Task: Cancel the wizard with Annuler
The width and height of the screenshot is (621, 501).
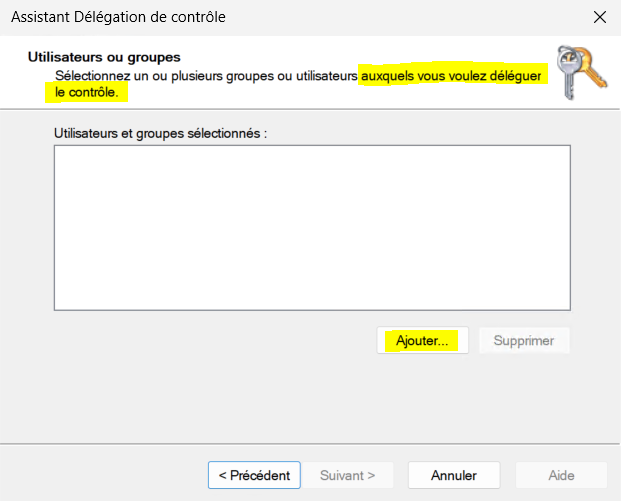Action: click(x=453, y=475)
